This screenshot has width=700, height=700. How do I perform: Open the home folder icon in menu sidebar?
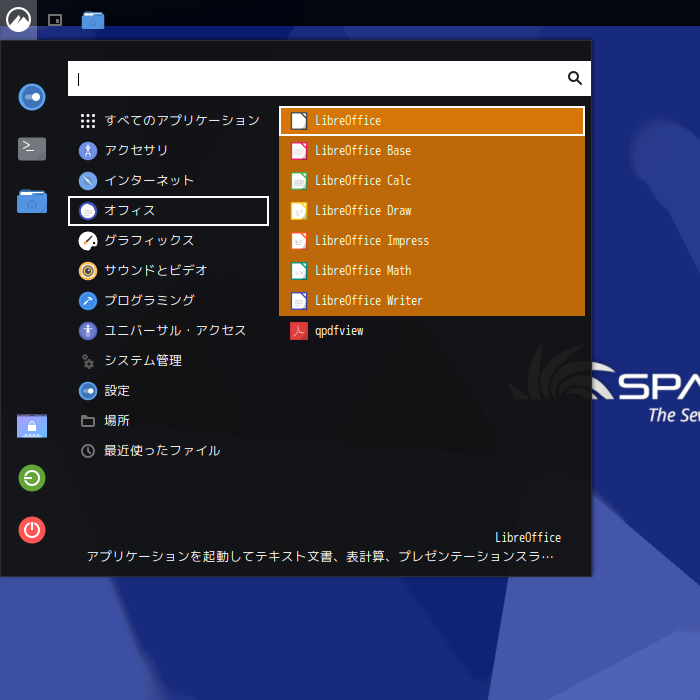tap(32, 201)
